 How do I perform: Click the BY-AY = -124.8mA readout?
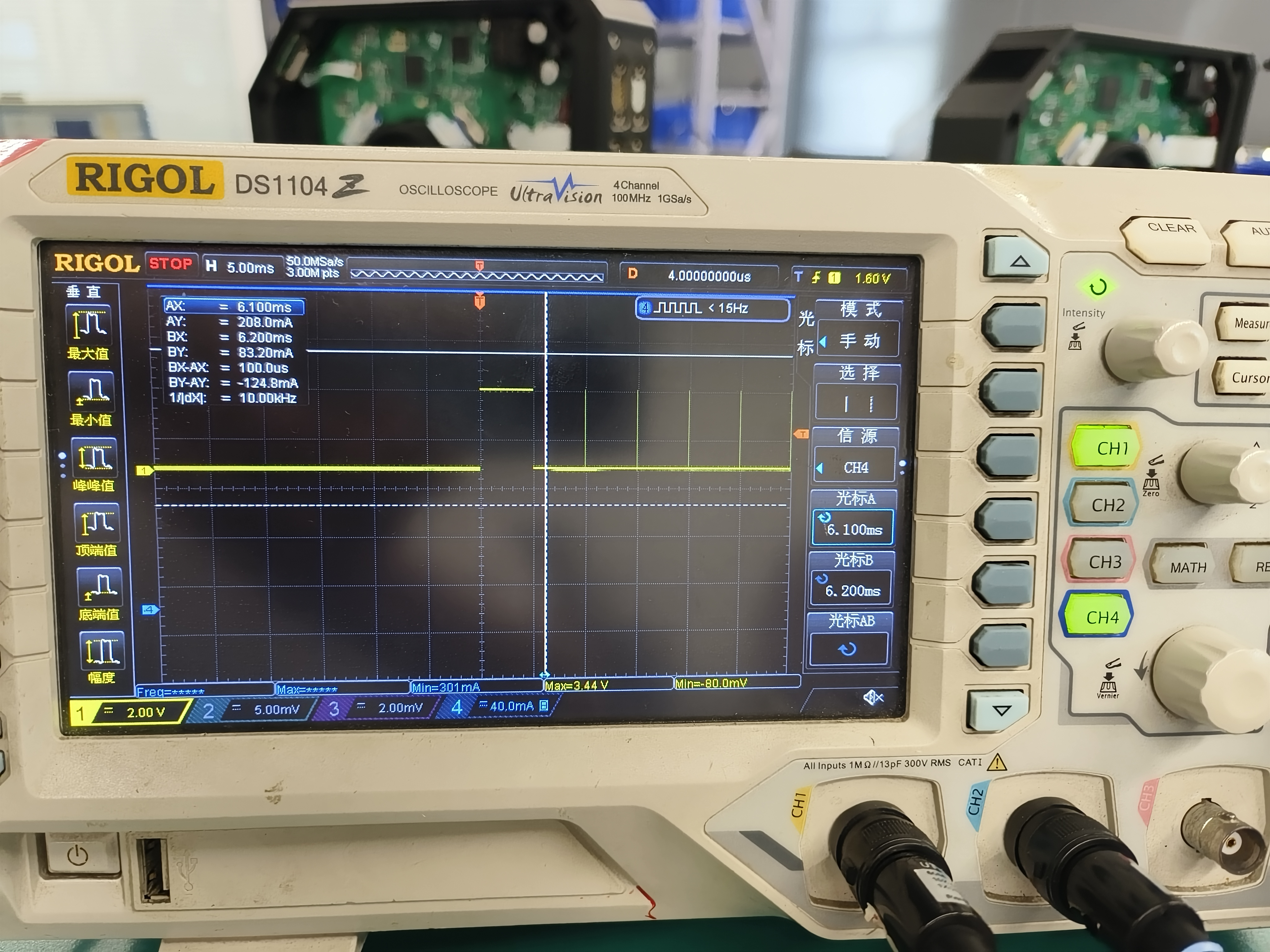(x=233, y=383)
